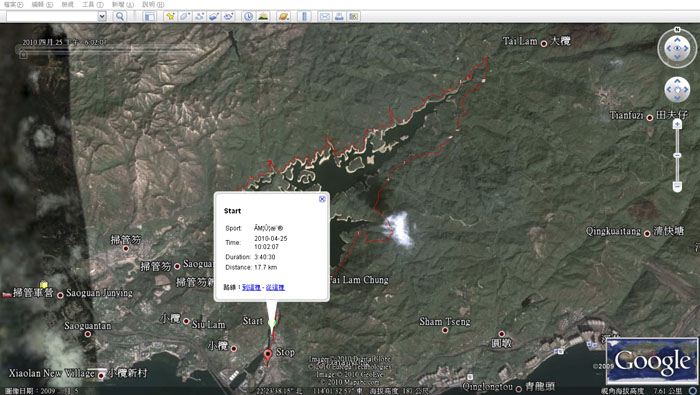Open the ruler measuring tool
Image resolution: width=700 pixels, height=395 pixels.
(x=304, y=17)
